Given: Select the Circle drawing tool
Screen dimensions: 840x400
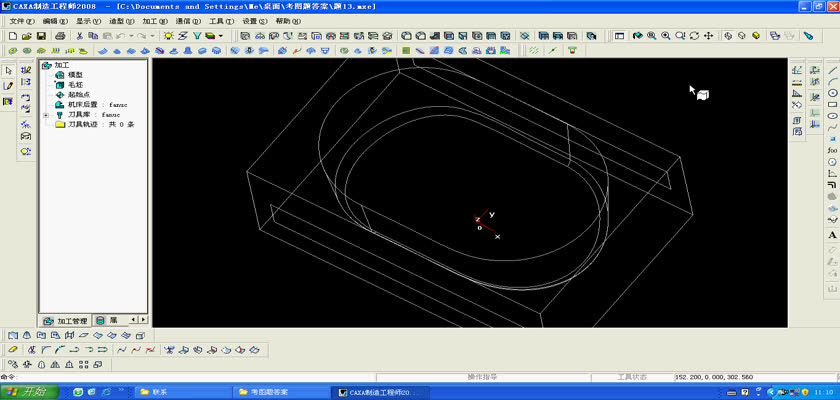Looking at the screenshot, I should (x=832, y=93).
